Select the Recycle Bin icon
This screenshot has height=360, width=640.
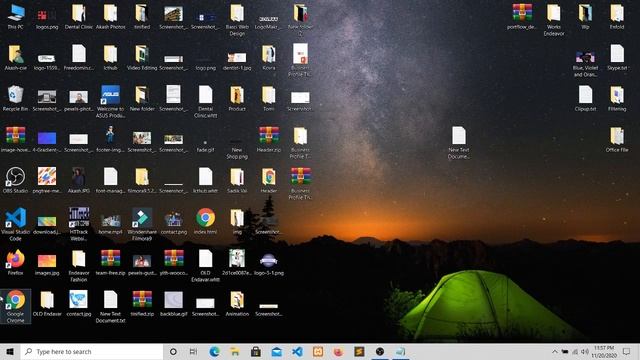[x=16, y=99]
